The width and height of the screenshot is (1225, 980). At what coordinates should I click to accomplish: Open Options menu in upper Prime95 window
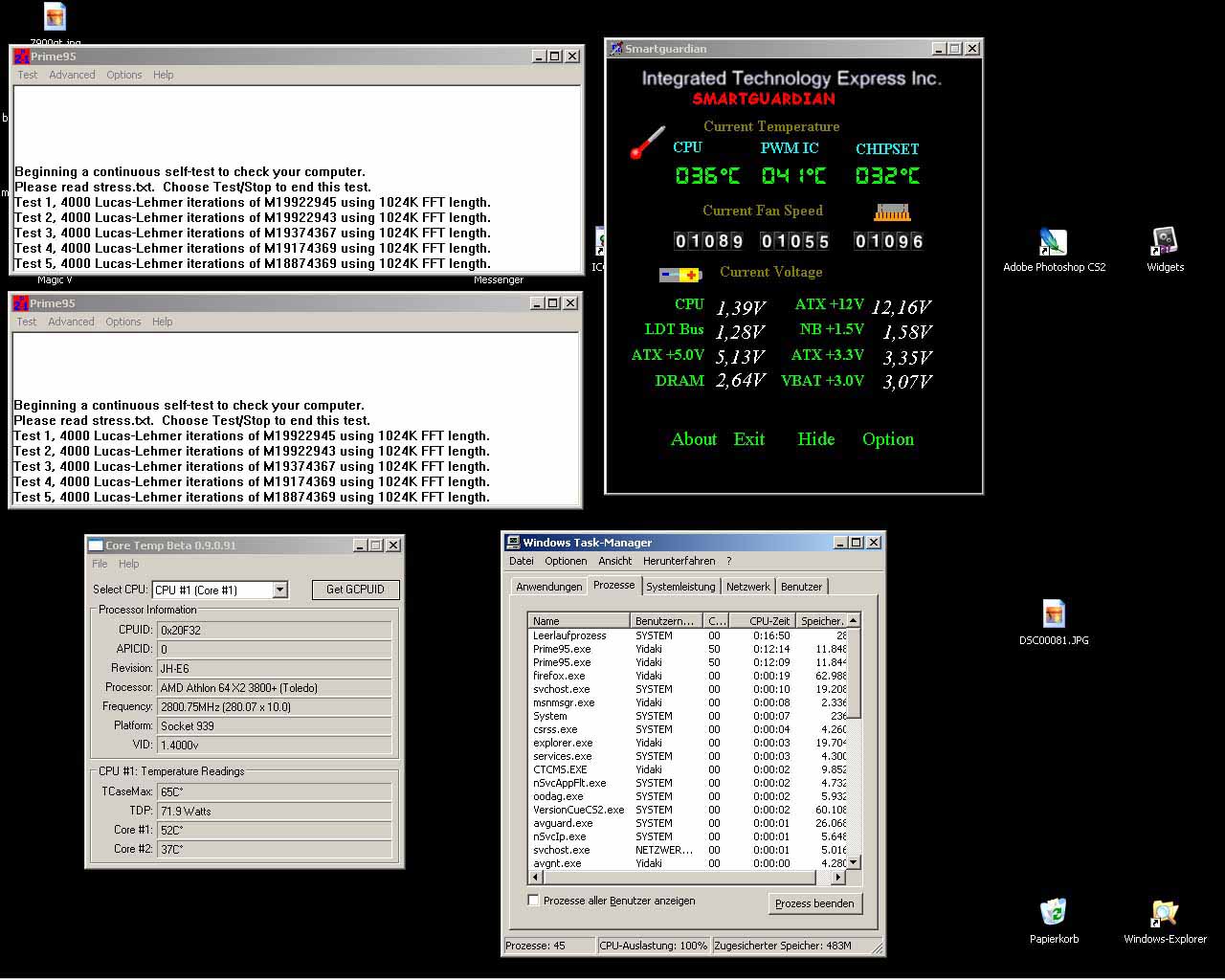point(124,75)
